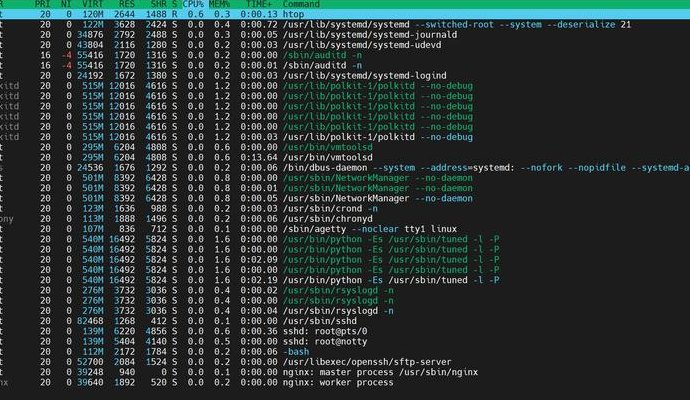The image size is (690, 400).
Task: Sort by the NI column header
Action: click(x=66, y=4)
